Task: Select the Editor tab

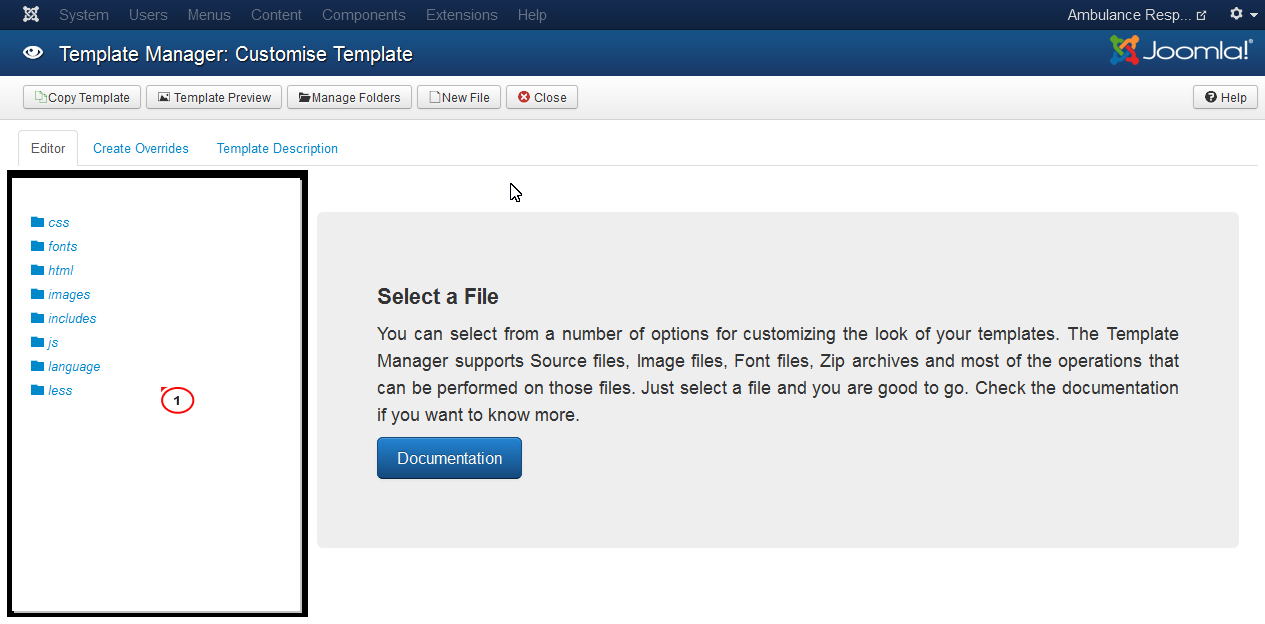Action: [48, 148]
